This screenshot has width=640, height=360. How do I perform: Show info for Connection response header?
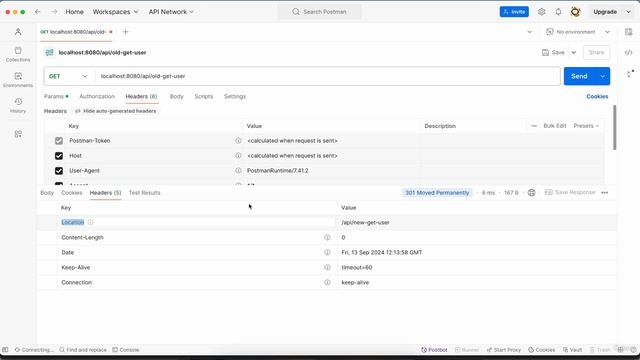click(x=327, y=282)
